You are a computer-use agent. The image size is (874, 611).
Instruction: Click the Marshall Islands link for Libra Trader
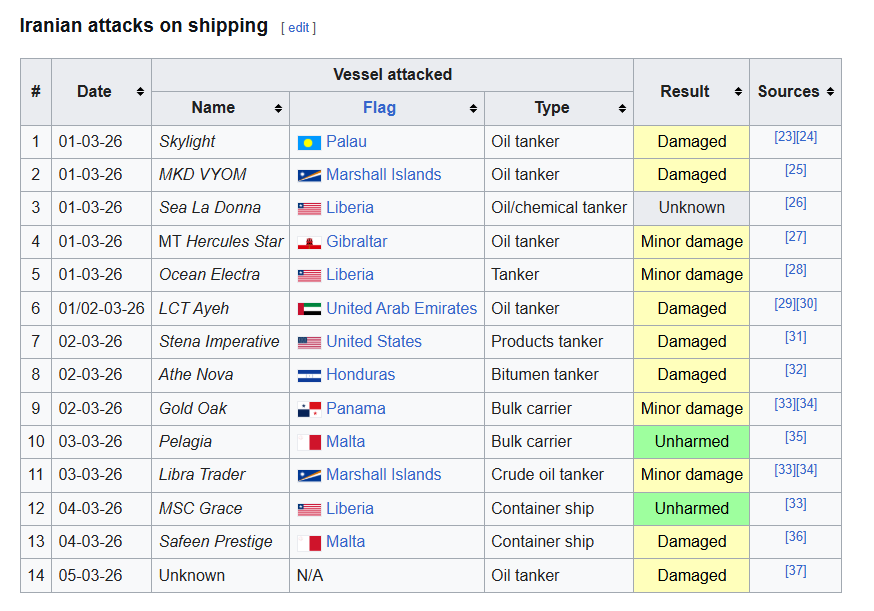pos(383,474)
